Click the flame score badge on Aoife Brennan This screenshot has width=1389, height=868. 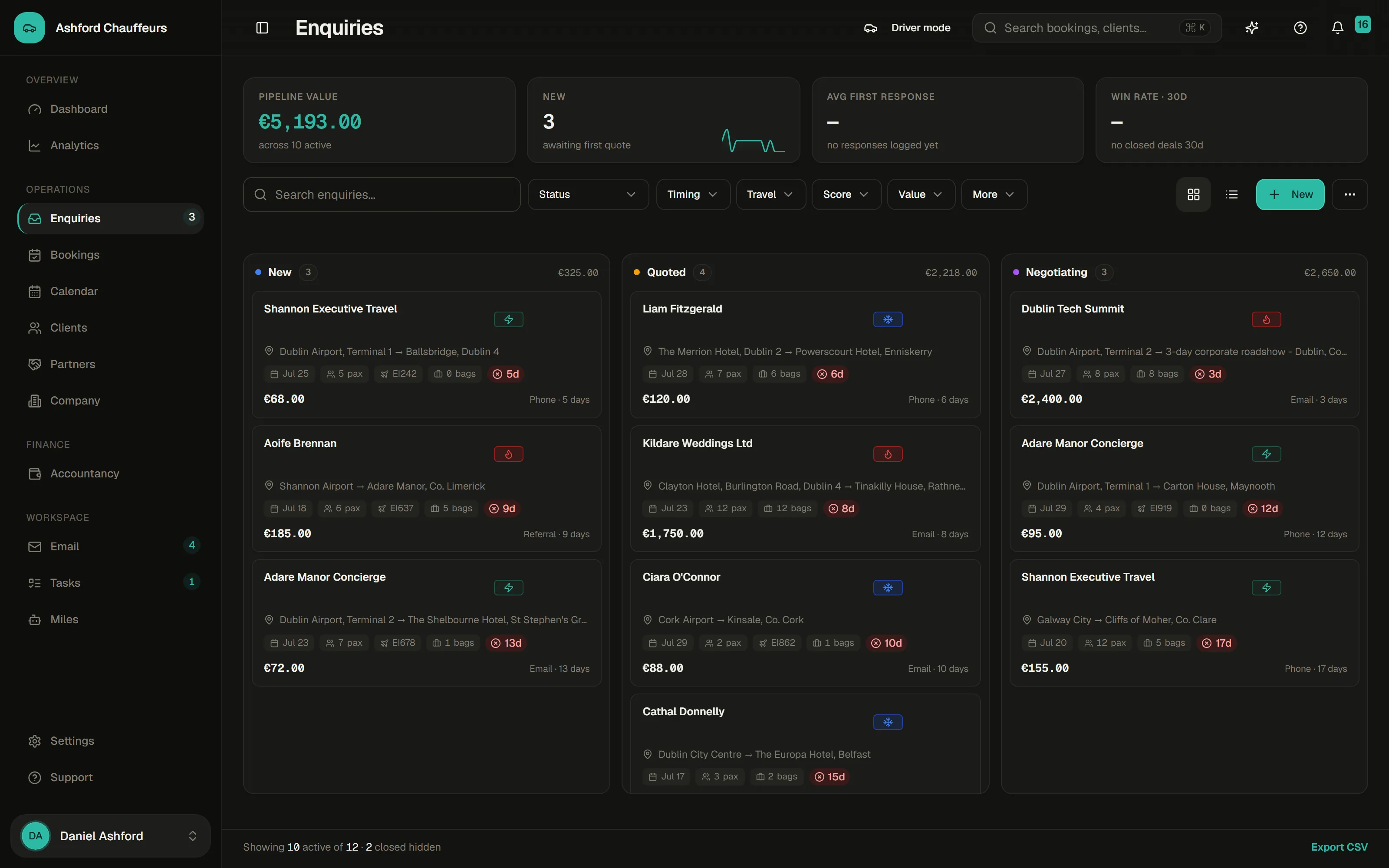click(509, 454)
